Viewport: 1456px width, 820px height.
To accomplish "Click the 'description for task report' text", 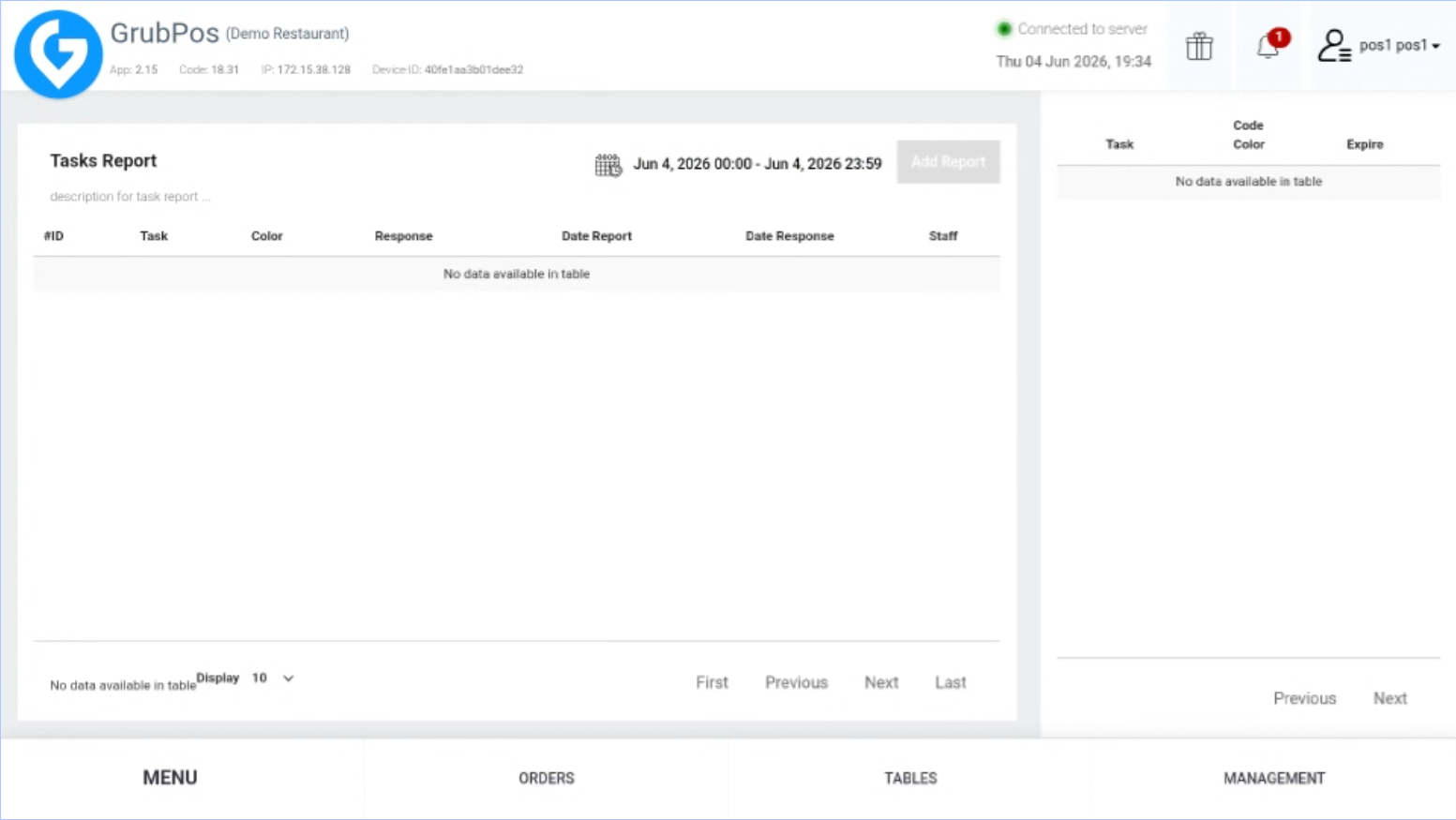I will [x=129, y=197].
